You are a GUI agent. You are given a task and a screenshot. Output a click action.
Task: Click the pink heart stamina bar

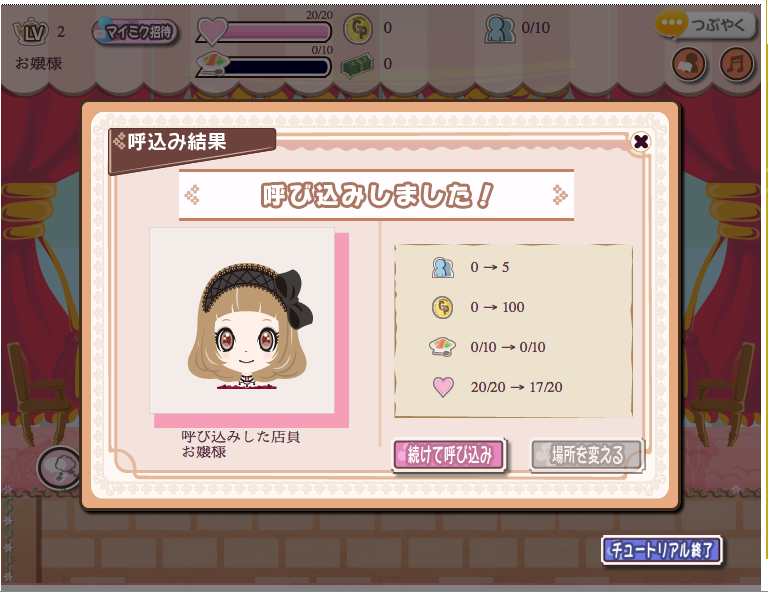click(264, 32)
